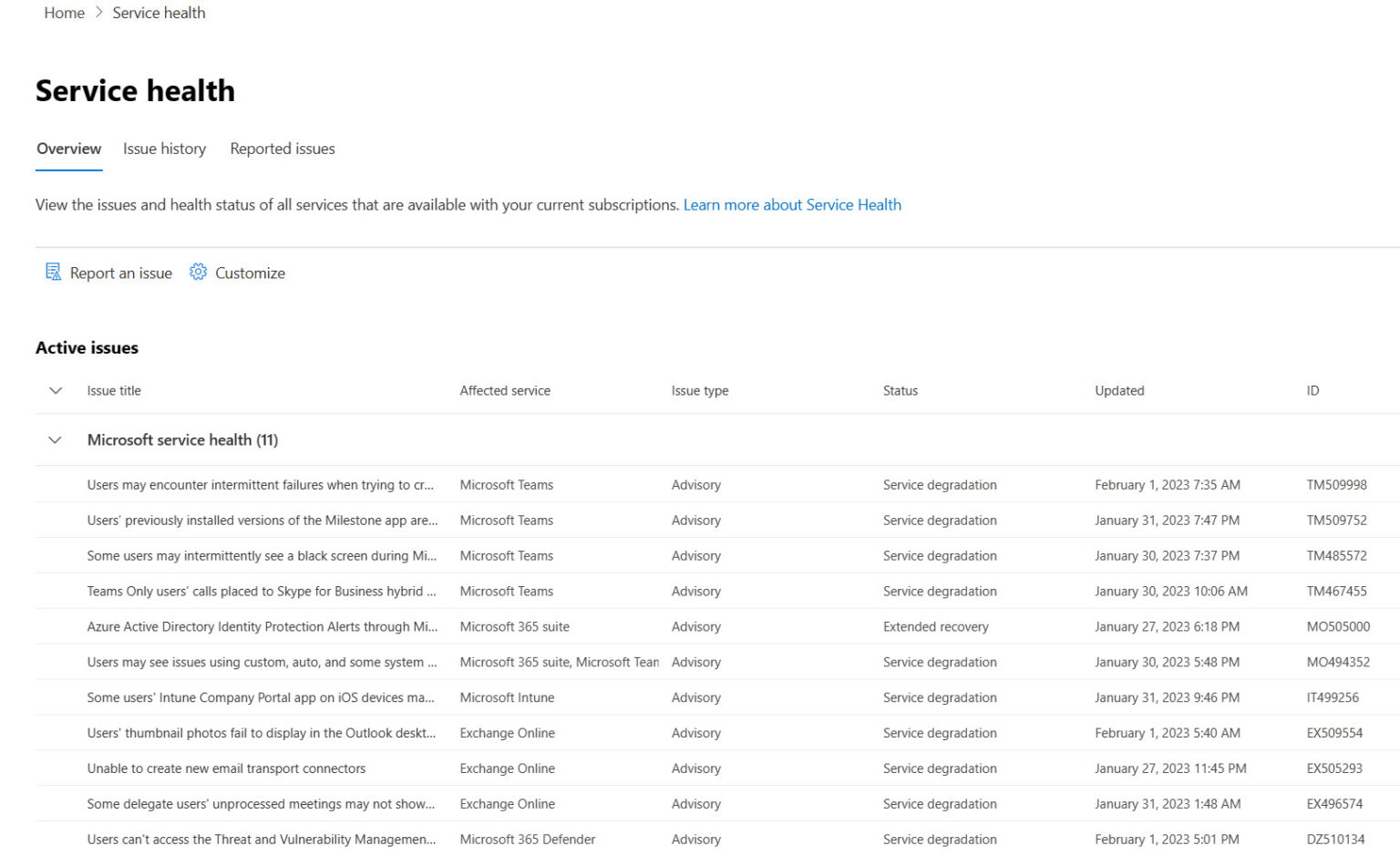Viewport: 1400px width, 856px height.
Task: Expand the row for issue TM509998
Action: 262,484
